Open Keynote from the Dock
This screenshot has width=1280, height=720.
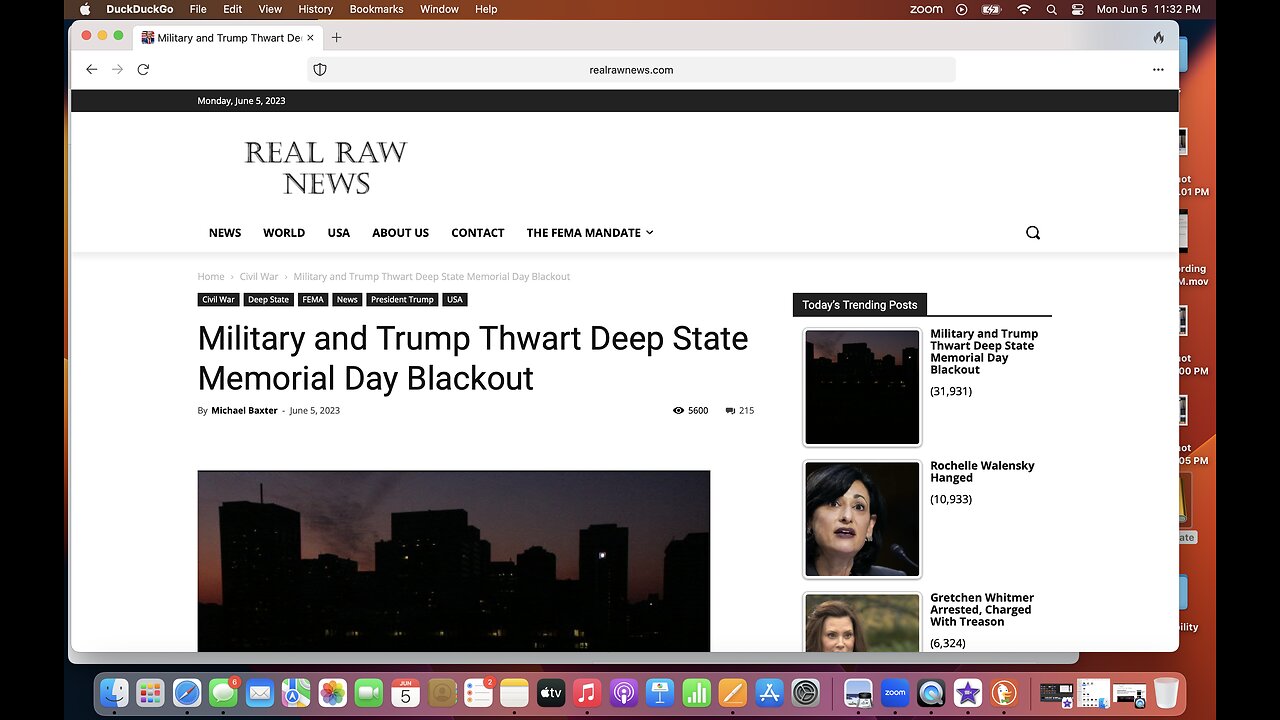click(x=659, y=692)
